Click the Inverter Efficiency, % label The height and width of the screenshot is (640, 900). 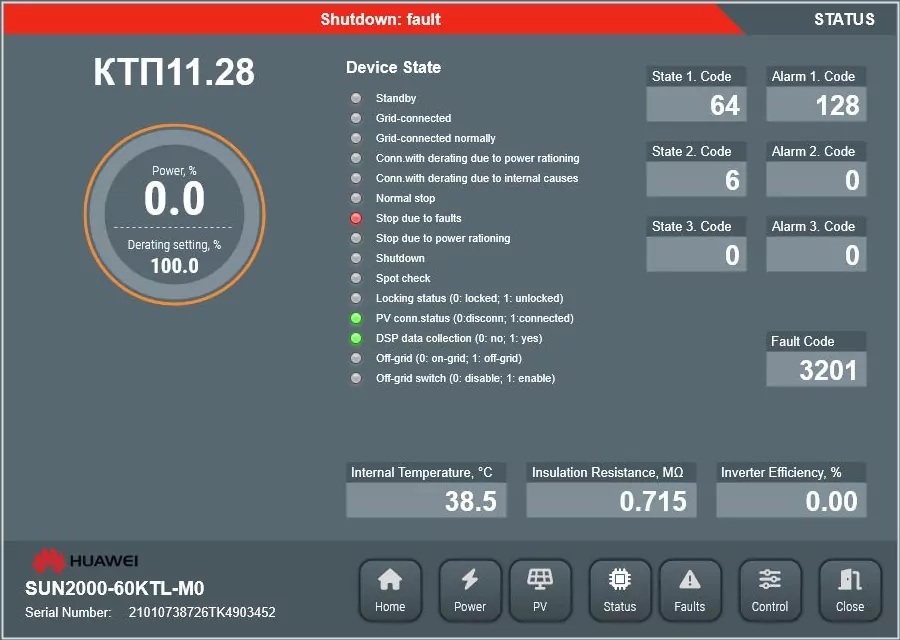coord(781,472)
